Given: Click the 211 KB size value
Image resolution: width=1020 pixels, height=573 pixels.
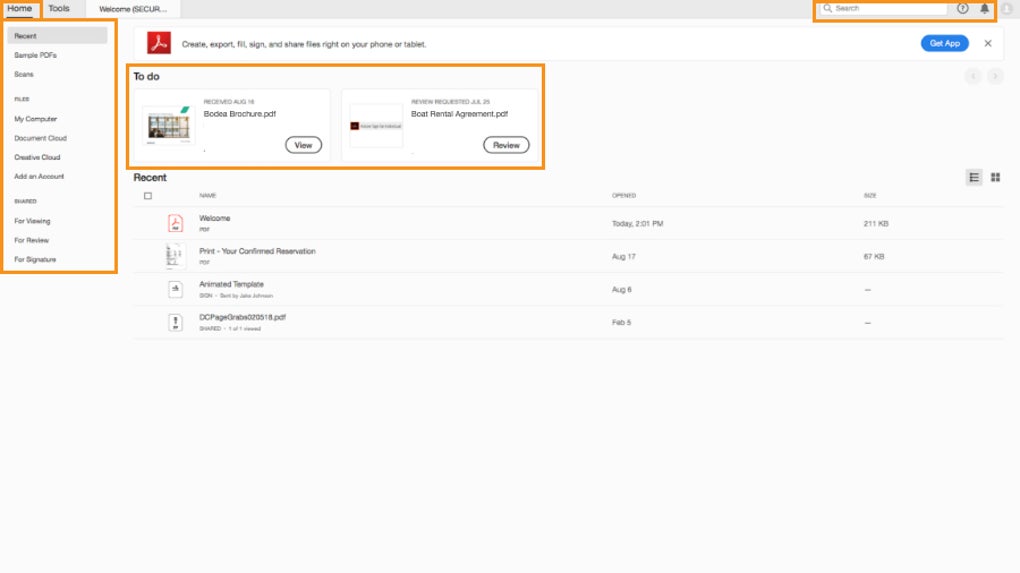Looking at the screenshot, I should point(876,224).
